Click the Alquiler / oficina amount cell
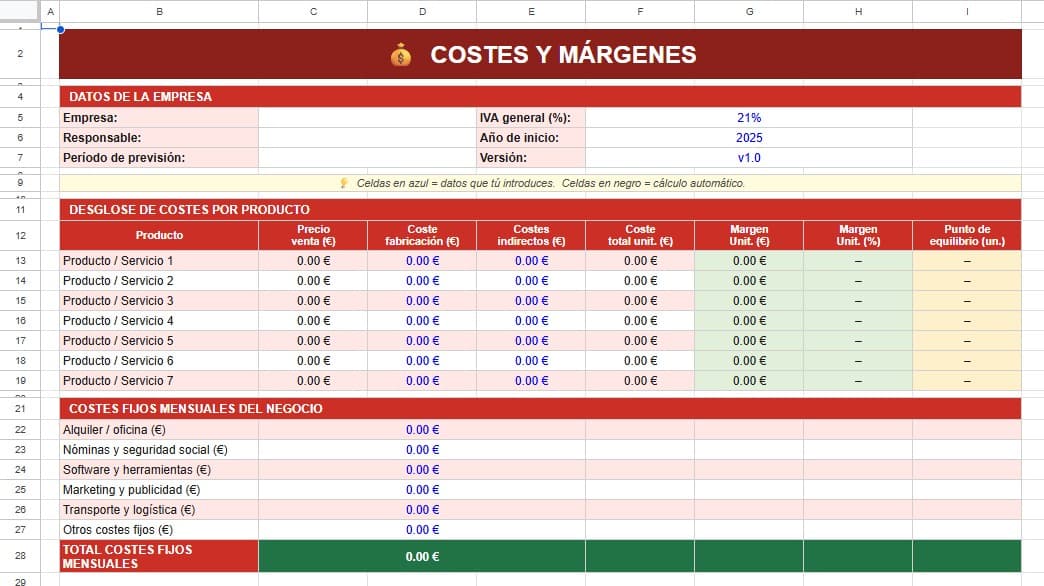Viewport: 1044px width, 586px height. pyautogui.click(x=422, y=430)
